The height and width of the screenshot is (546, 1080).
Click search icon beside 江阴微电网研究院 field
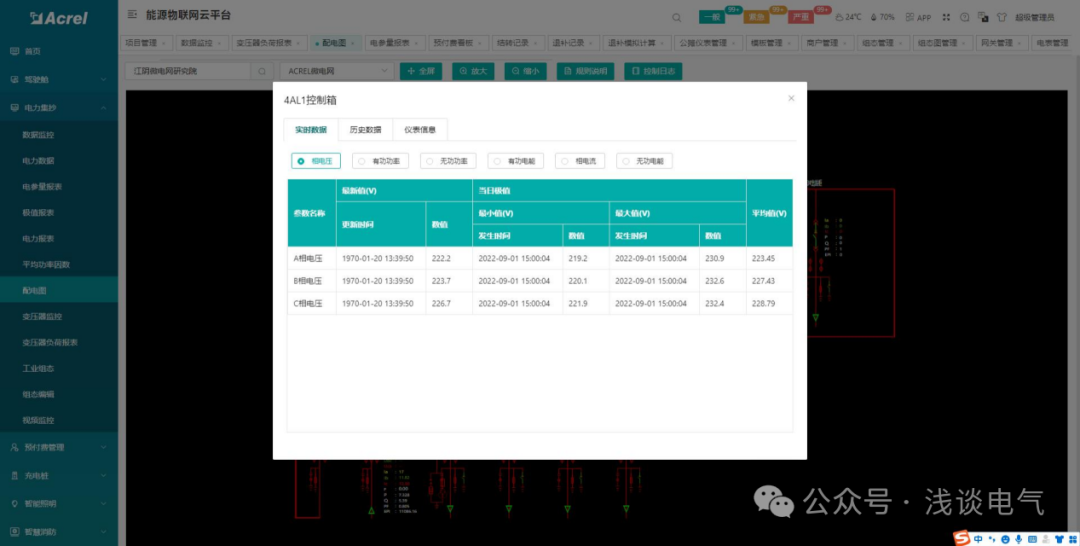(262, 71)
